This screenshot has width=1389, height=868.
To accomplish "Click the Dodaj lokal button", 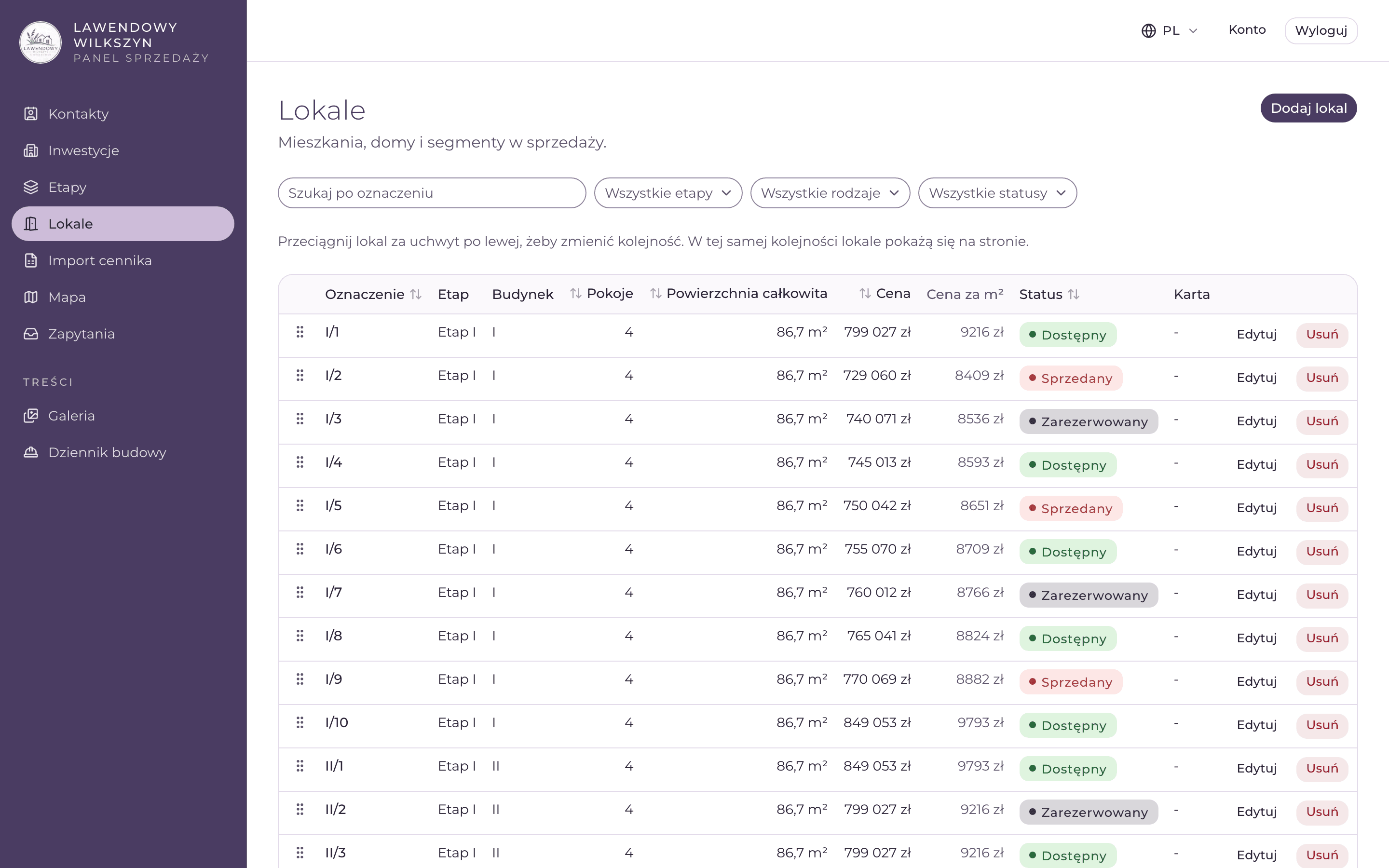I will click(1308, 108).
